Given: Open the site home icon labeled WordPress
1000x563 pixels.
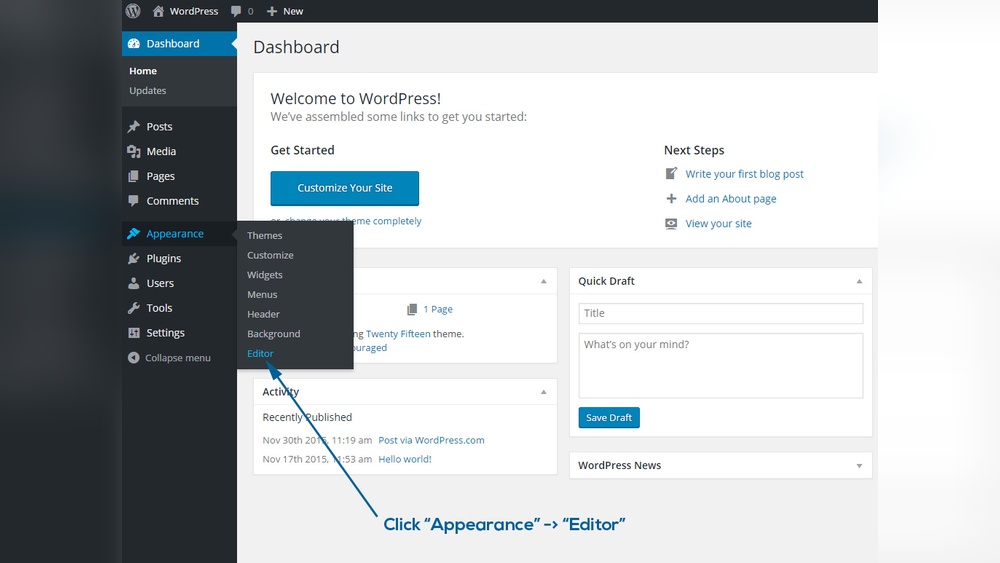Looking at the screenshot, I should 158,11.
